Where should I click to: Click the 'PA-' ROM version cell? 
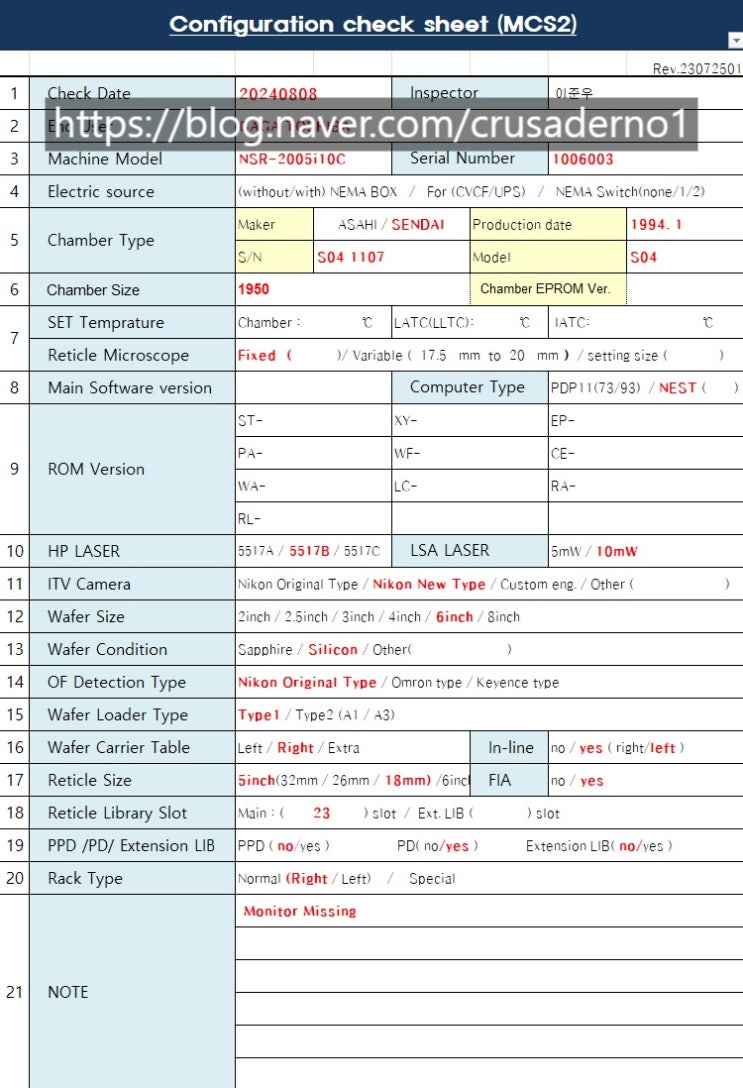(x=314, y=452)
